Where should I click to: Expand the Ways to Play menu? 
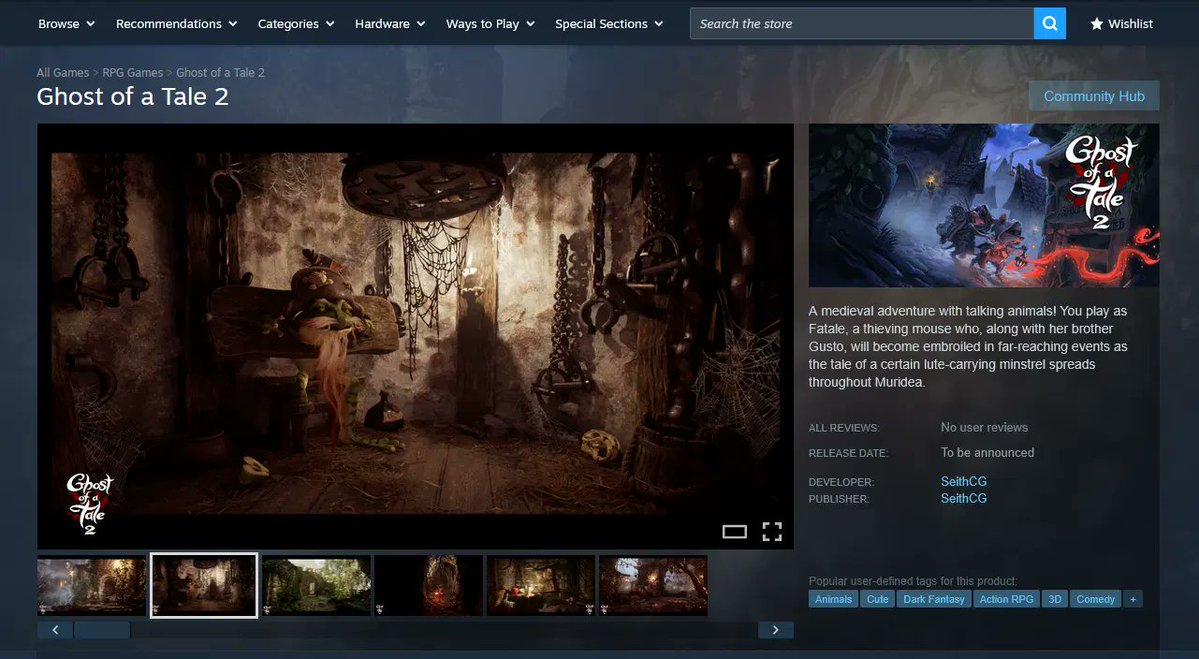click(490, 24)
